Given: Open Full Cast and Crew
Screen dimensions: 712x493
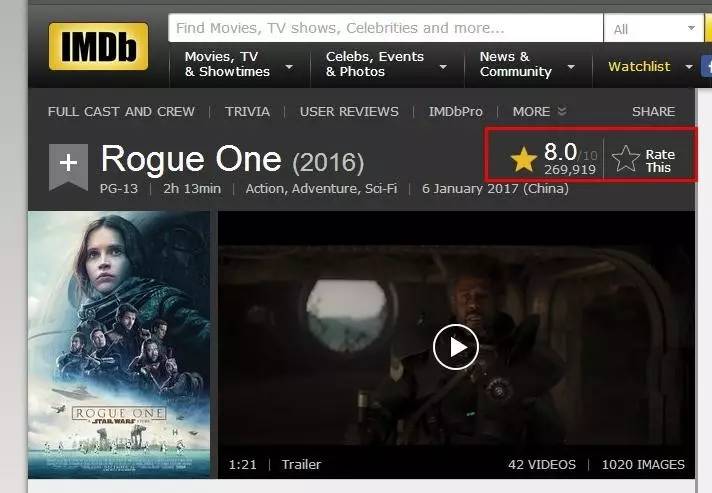Looking at the screenshot, I should click(x=121, y=111).
